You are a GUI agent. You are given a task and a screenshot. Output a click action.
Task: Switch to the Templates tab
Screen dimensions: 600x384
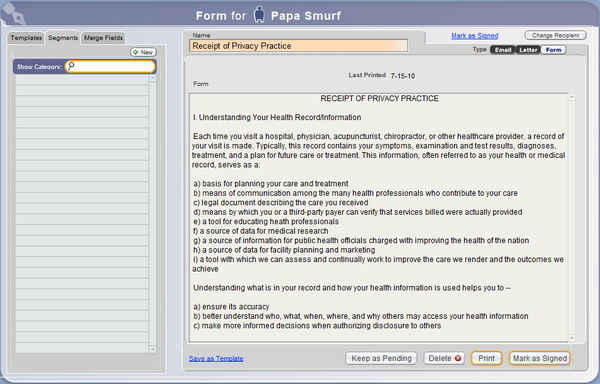coord(26,38)
